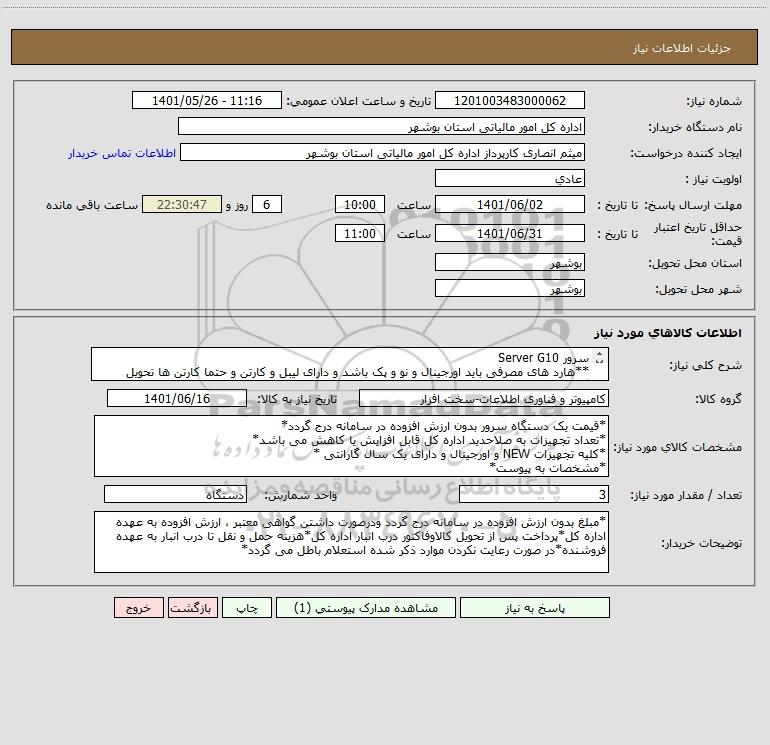Click the واحد شمارش دستگاه field
770x745 pixels.
click(175, 495)
